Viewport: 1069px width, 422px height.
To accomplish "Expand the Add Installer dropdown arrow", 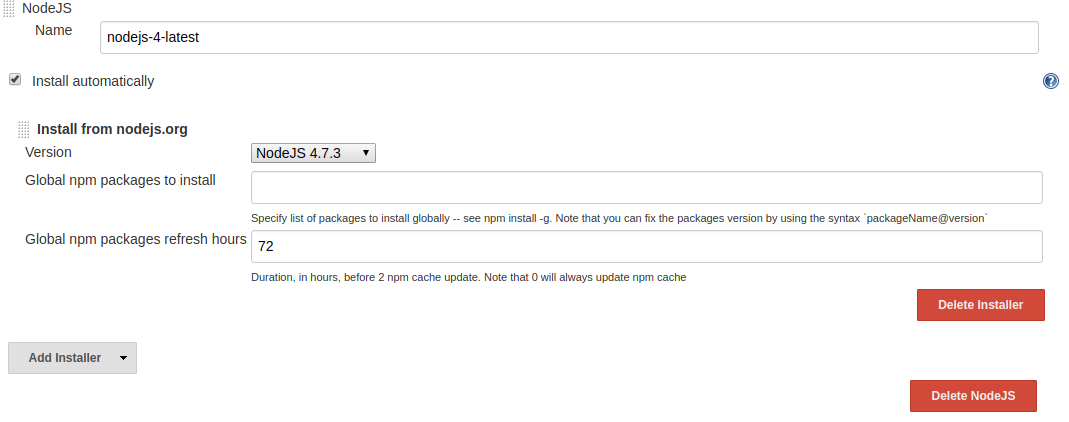I will point(123,358).
